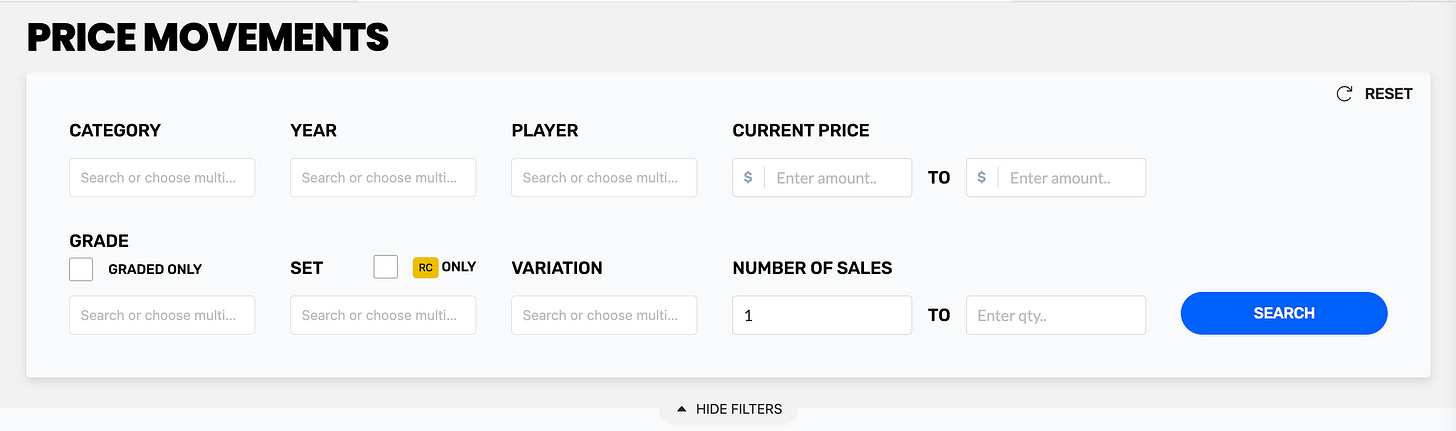Open the Year multi-select dropdown
This screenshot has height=431, width=1456.
click(383, 178)
